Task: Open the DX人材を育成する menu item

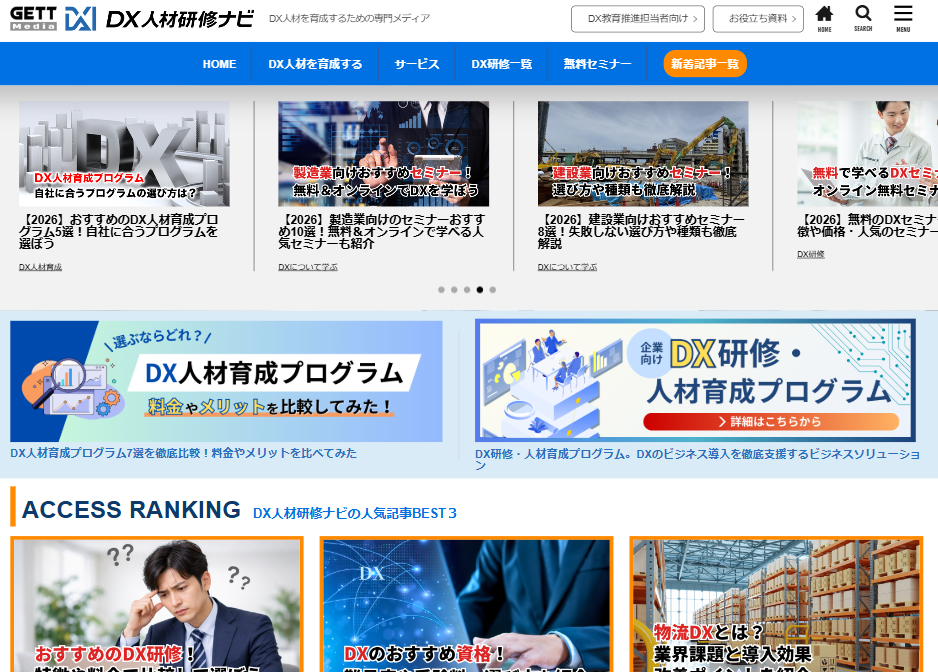Action: coord(315,64)
